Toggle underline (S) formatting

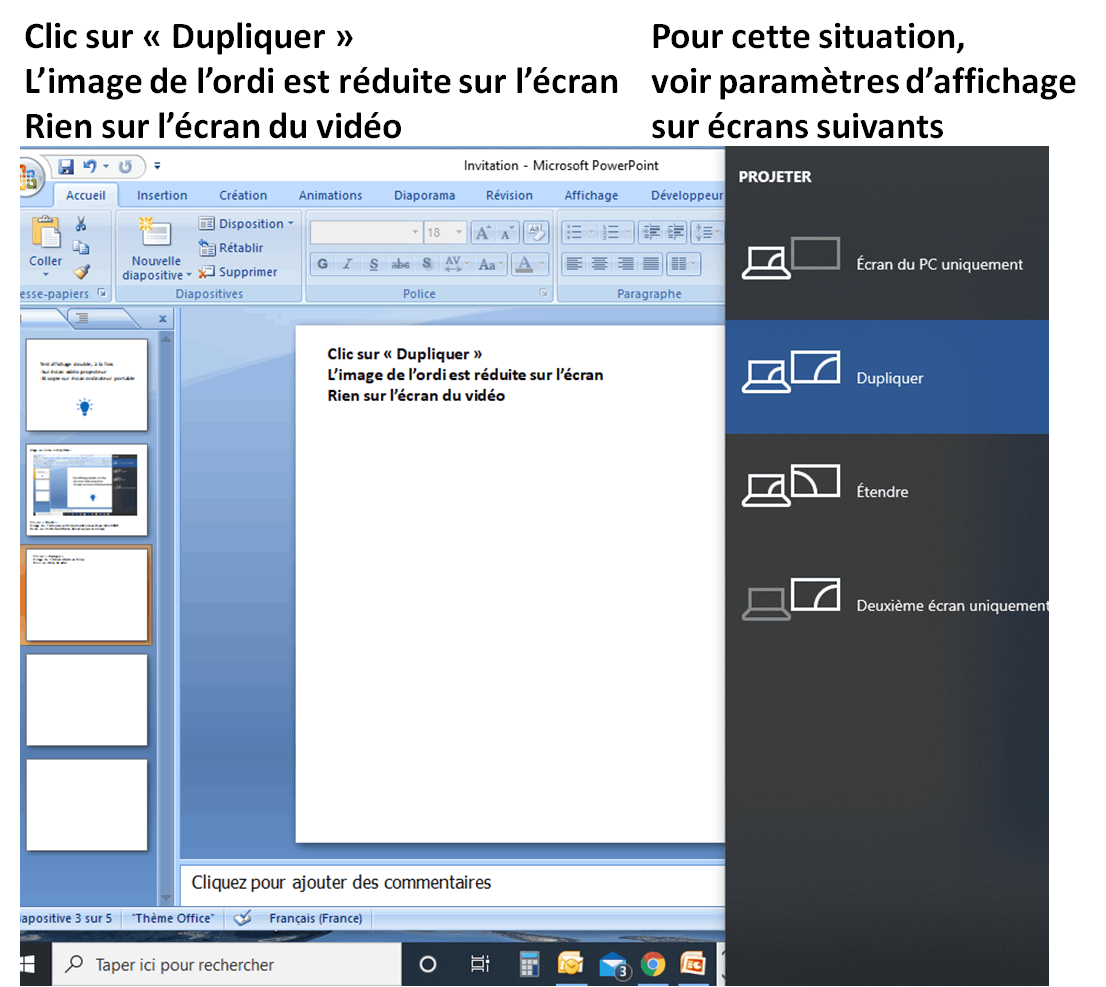coord(374,264)
